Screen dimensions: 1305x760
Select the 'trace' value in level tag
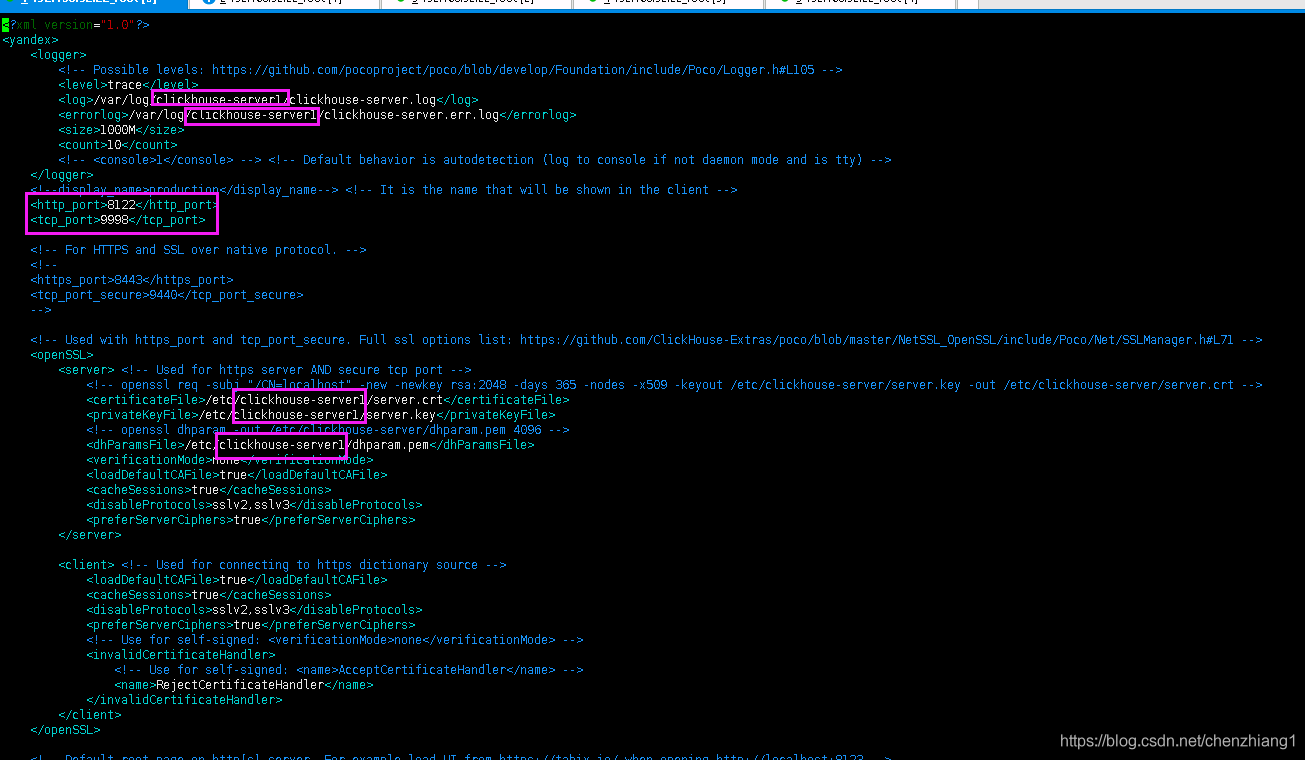click(125, 85)
